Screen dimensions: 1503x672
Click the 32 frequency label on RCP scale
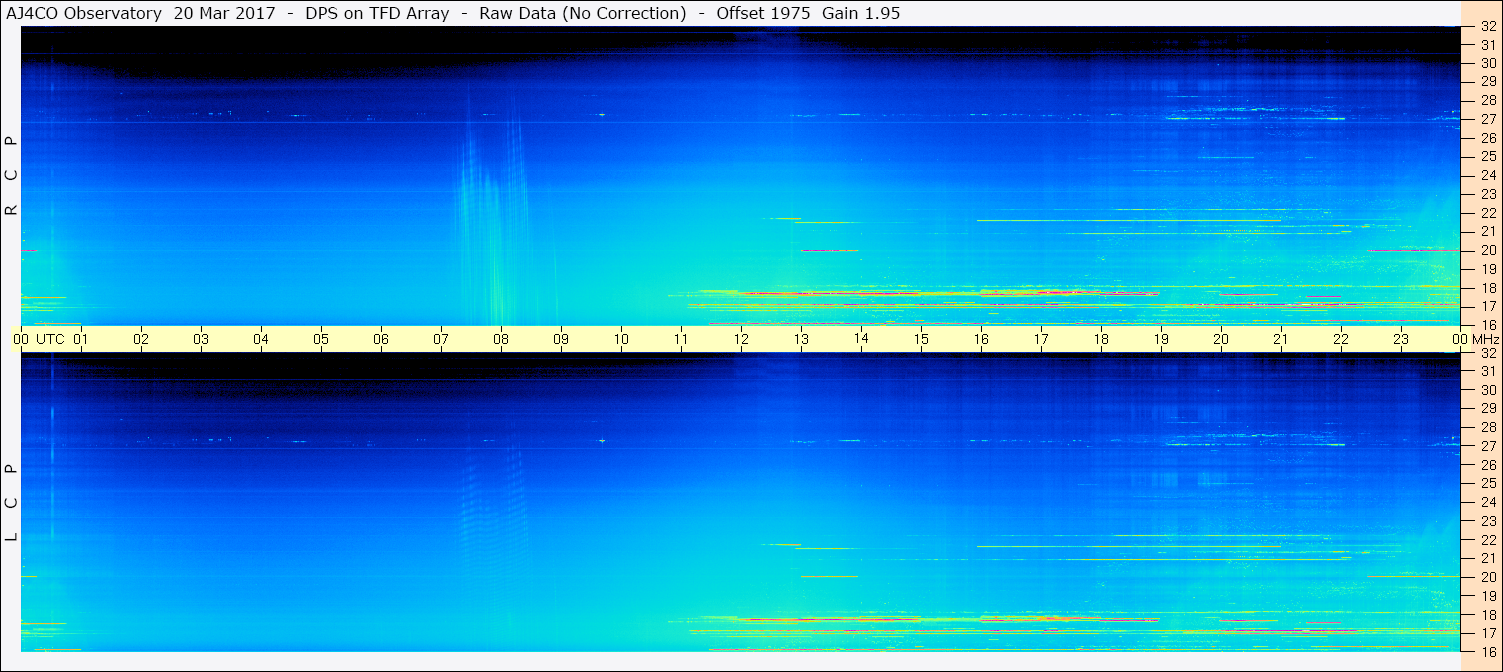[1488, 27]
